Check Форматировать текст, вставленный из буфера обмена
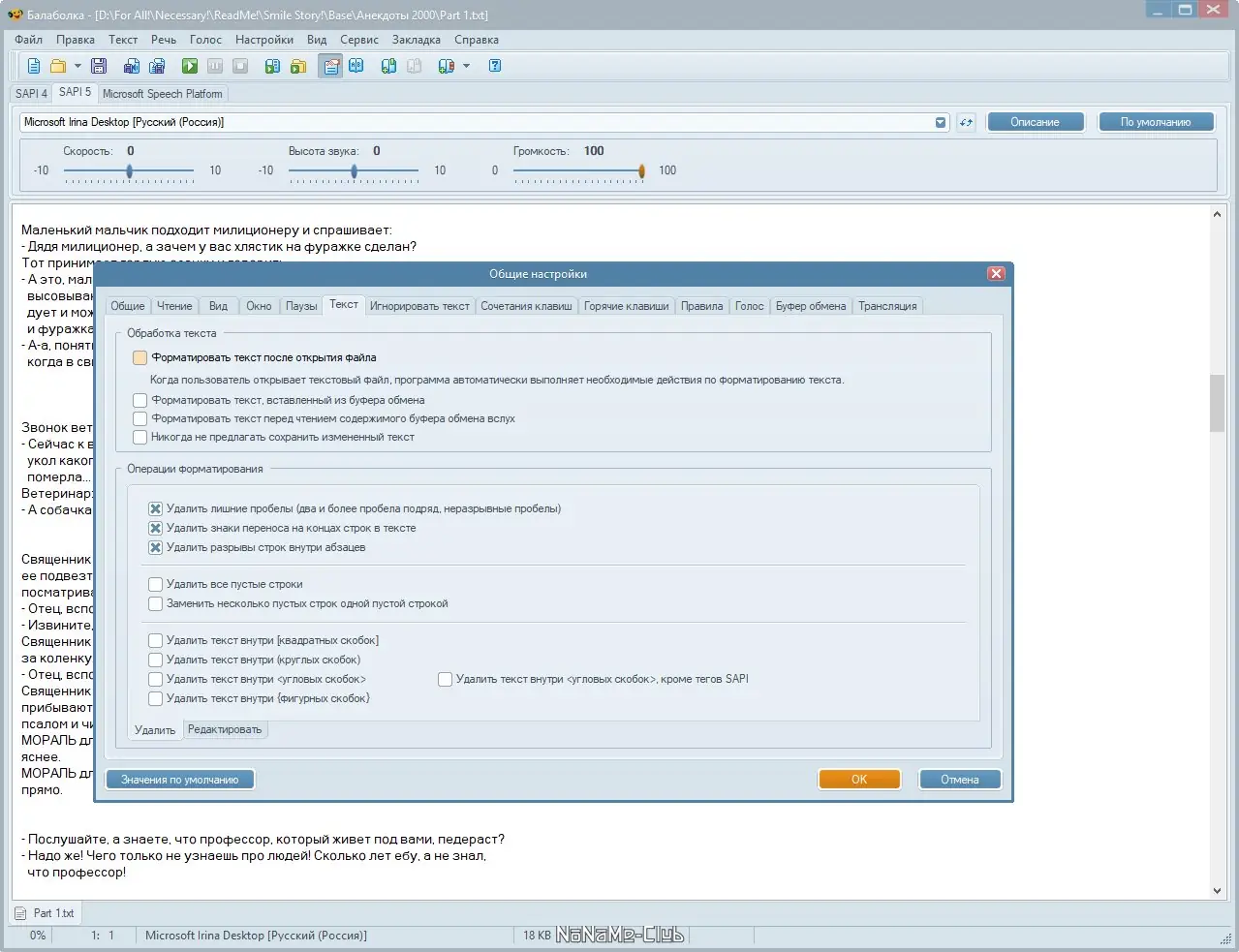The height and width of the screenshot is (952, 1239). pos(140,400)
